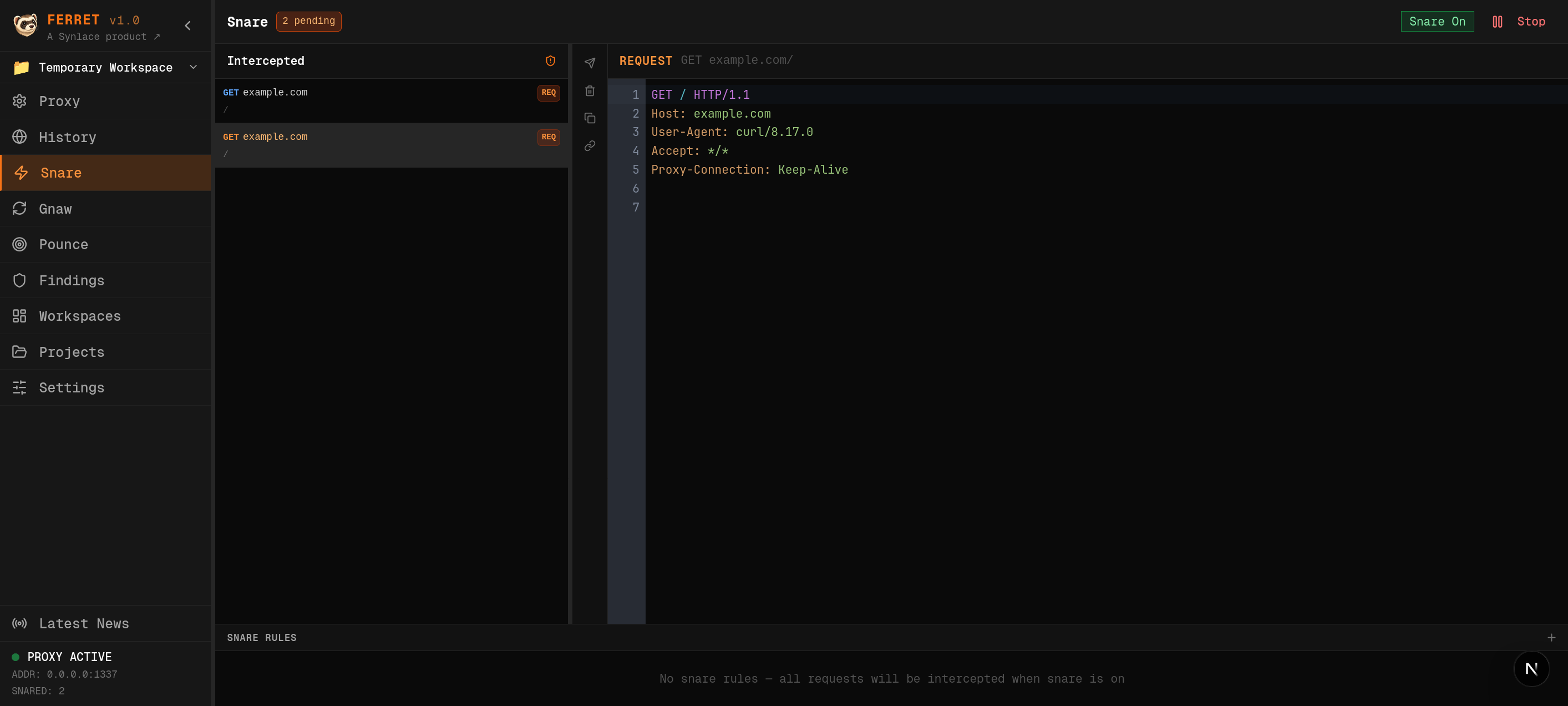Click the 'ADDR: 0.0.0.0:1337' status text

point(64,674)
